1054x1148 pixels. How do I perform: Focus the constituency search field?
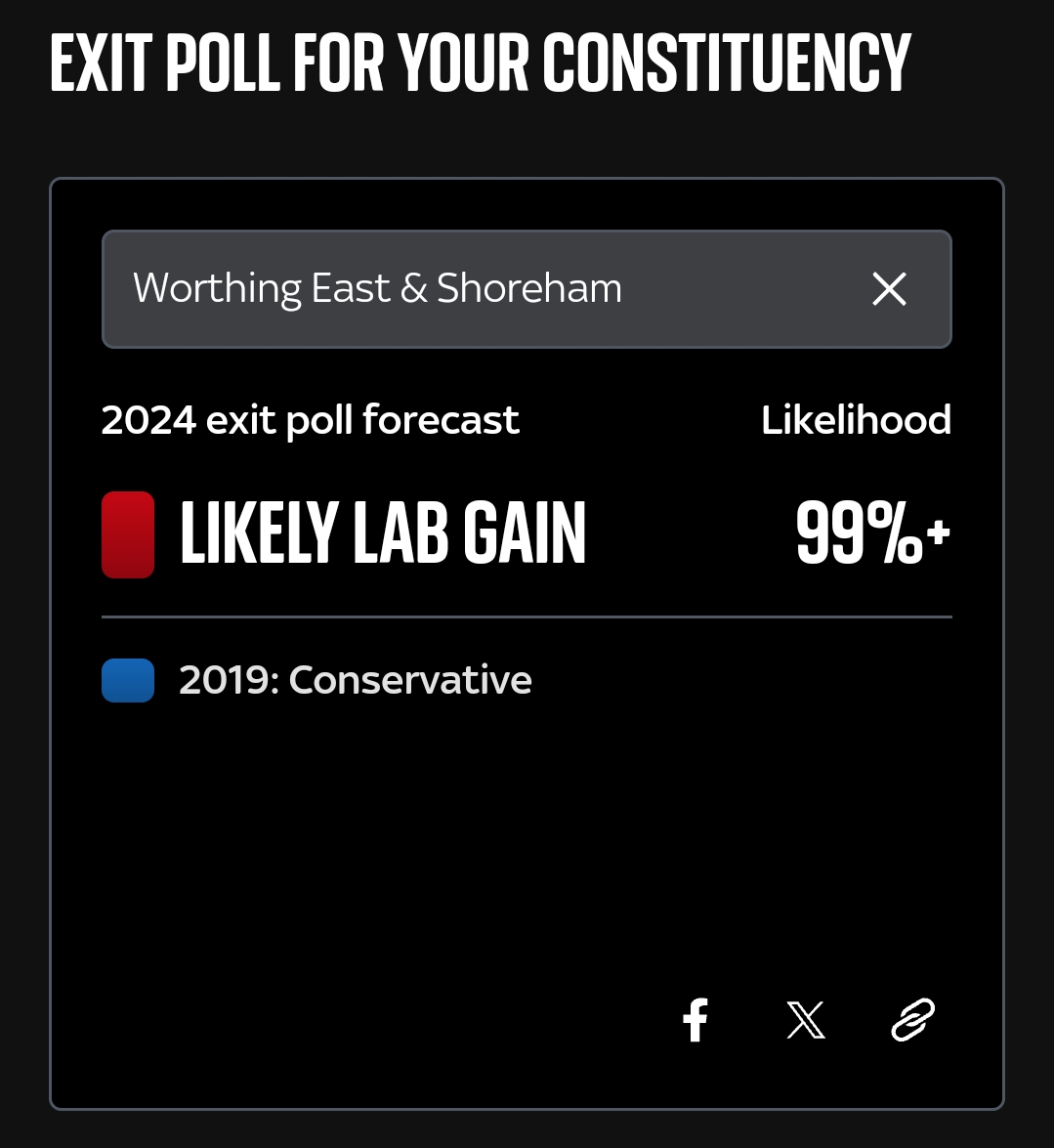coord(527,289)
